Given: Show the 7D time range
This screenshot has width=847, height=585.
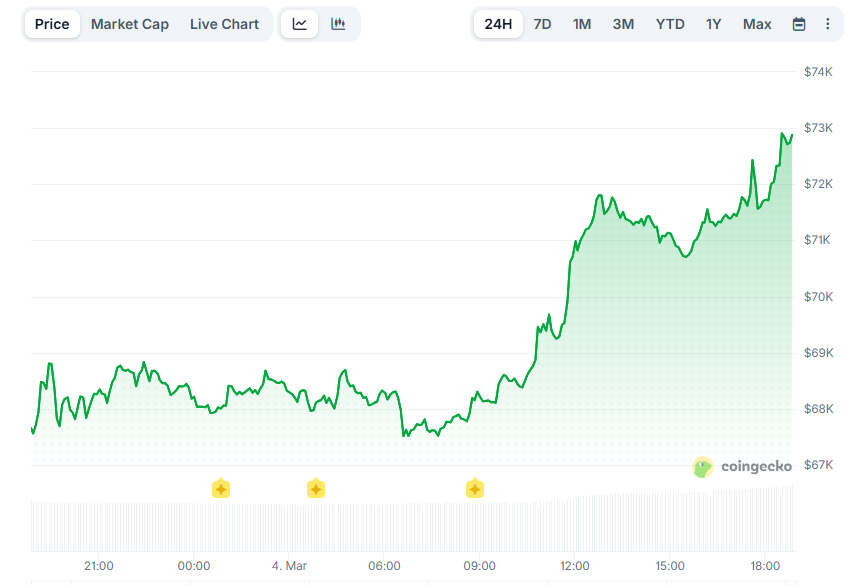Looking at the screenshot, I should coord(542,24).
